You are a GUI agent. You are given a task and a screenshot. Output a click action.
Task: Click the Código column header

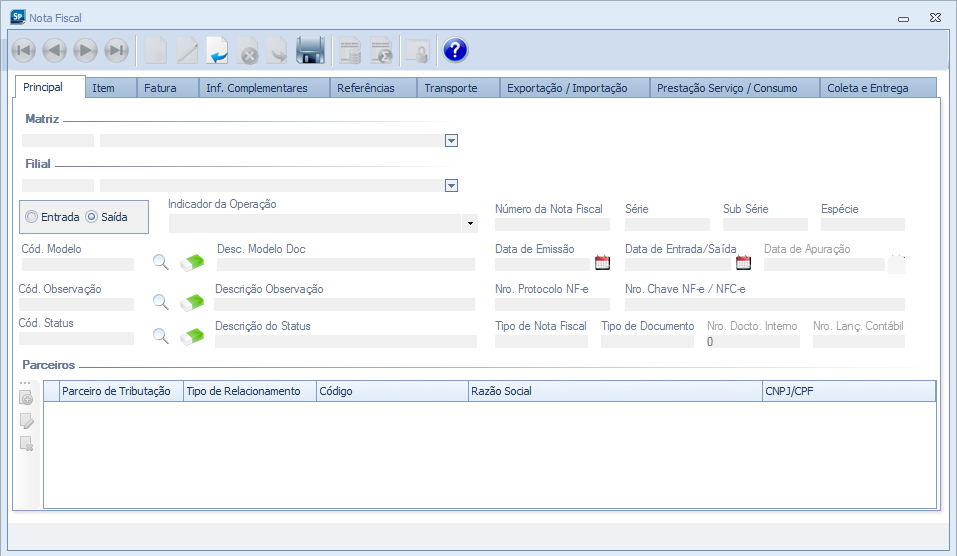pyautogui.click(x=392, y=391)
